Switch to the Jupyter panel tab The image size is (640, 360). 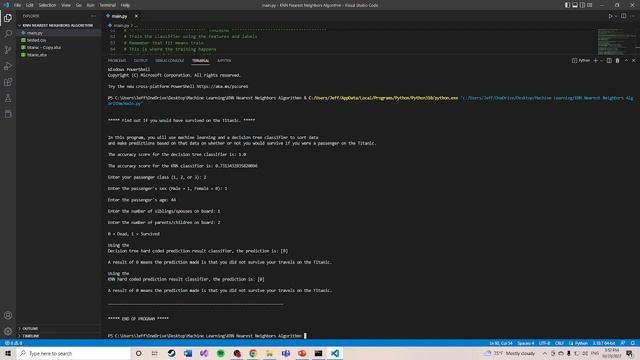pyautogui.click(x=224, y=60)
